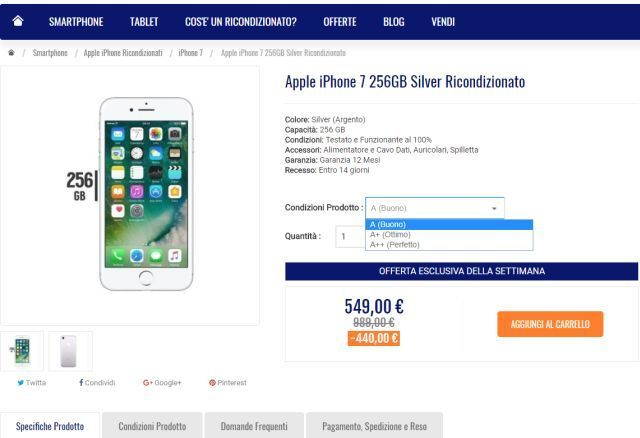Click the home icon in navigation bar
Image resolution: width=640 pixels, height=438 pixels.
18,21
